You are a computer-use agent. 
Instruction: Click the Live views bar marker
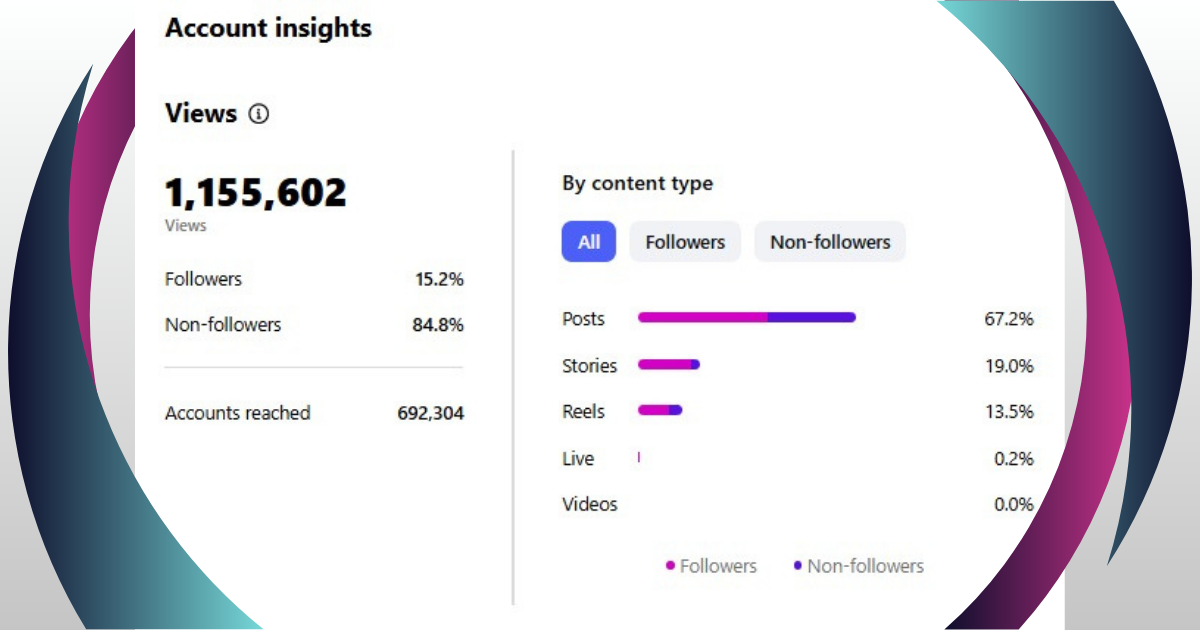638,457
